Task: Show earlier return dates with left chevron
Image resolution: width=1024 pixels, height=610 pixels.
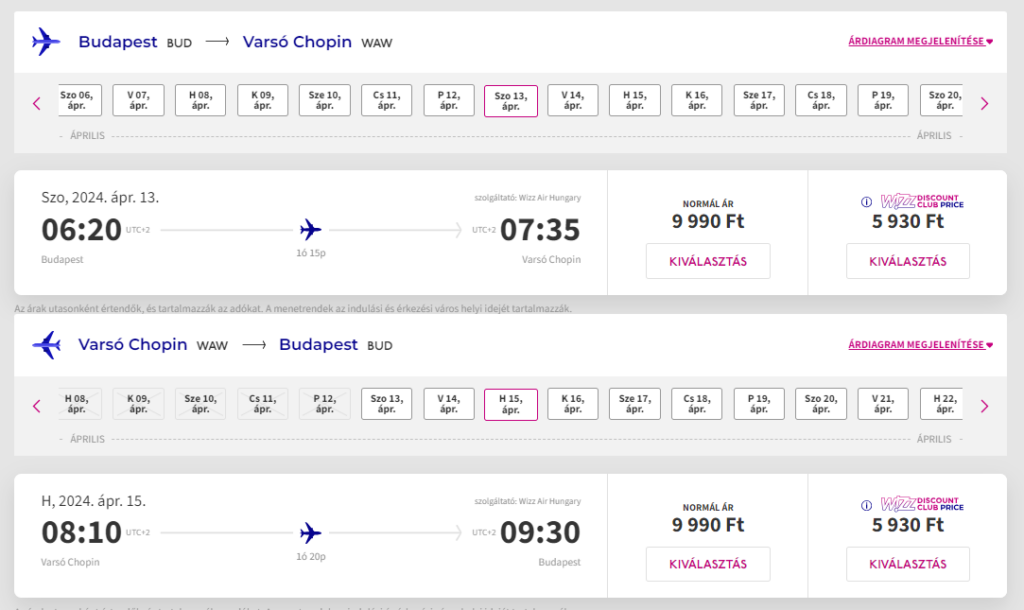Action: (37, 406)
